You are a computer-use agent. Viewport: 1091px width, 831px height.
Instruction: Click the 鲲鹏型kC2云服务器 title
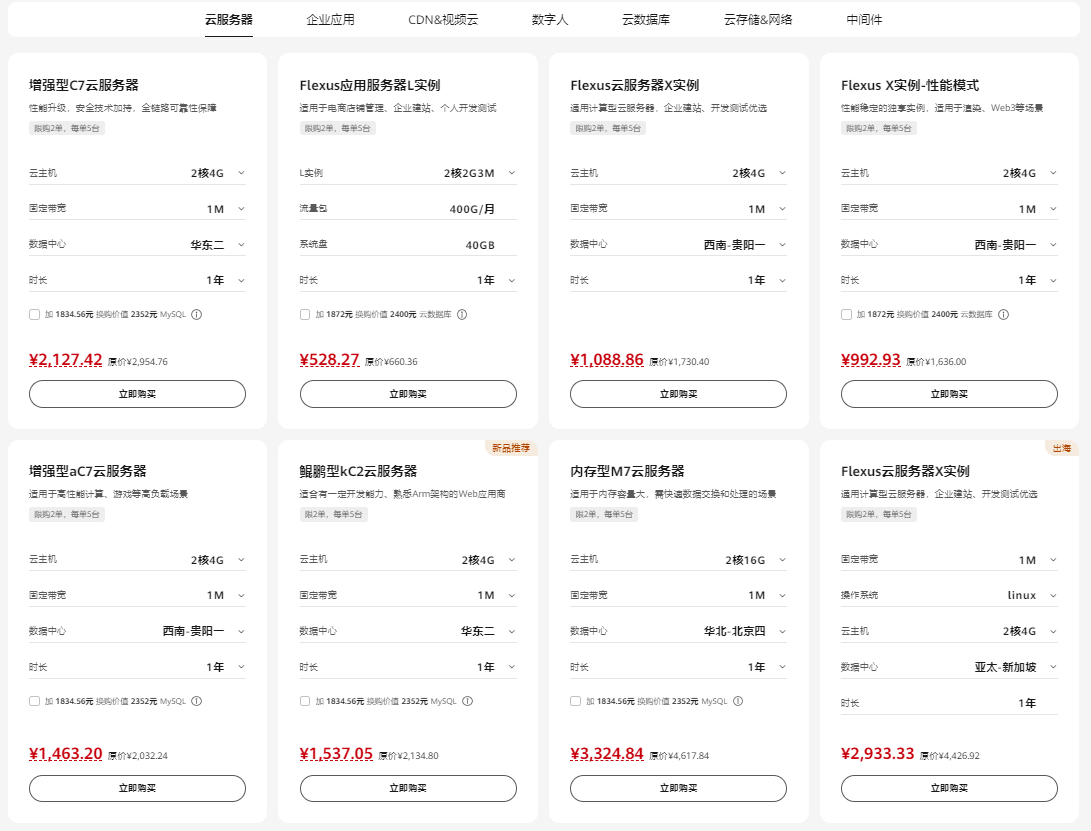pyautogui.click(x=358, y=471)
